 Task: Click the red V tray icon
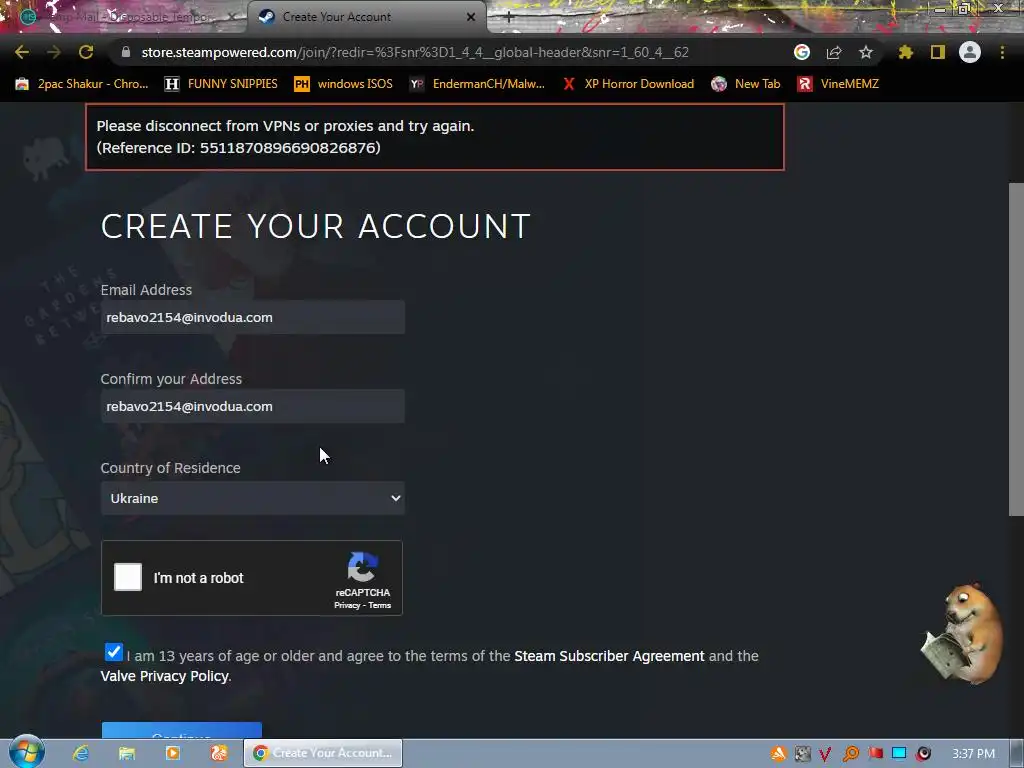tap(825, 754)
